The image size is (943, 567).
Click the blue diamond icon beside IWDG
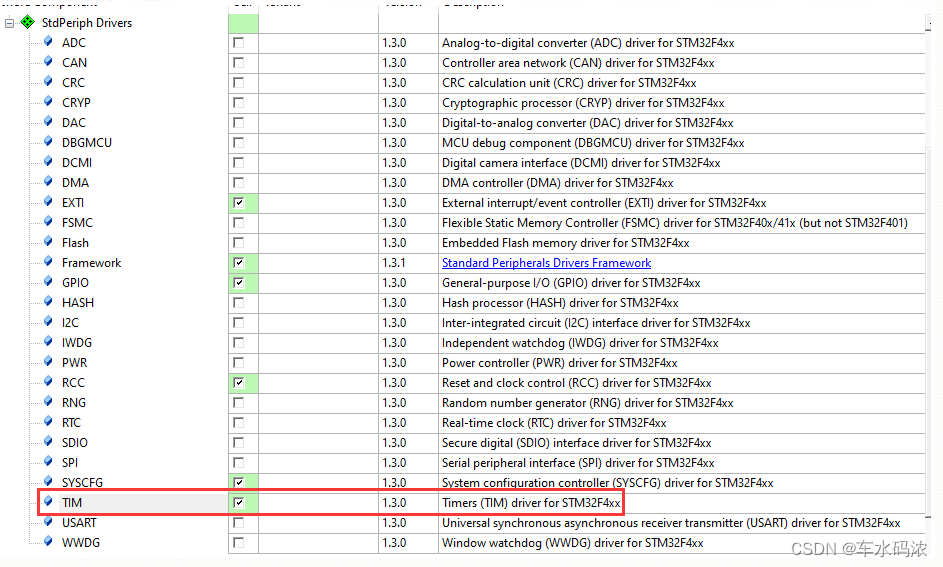[49, 342]
